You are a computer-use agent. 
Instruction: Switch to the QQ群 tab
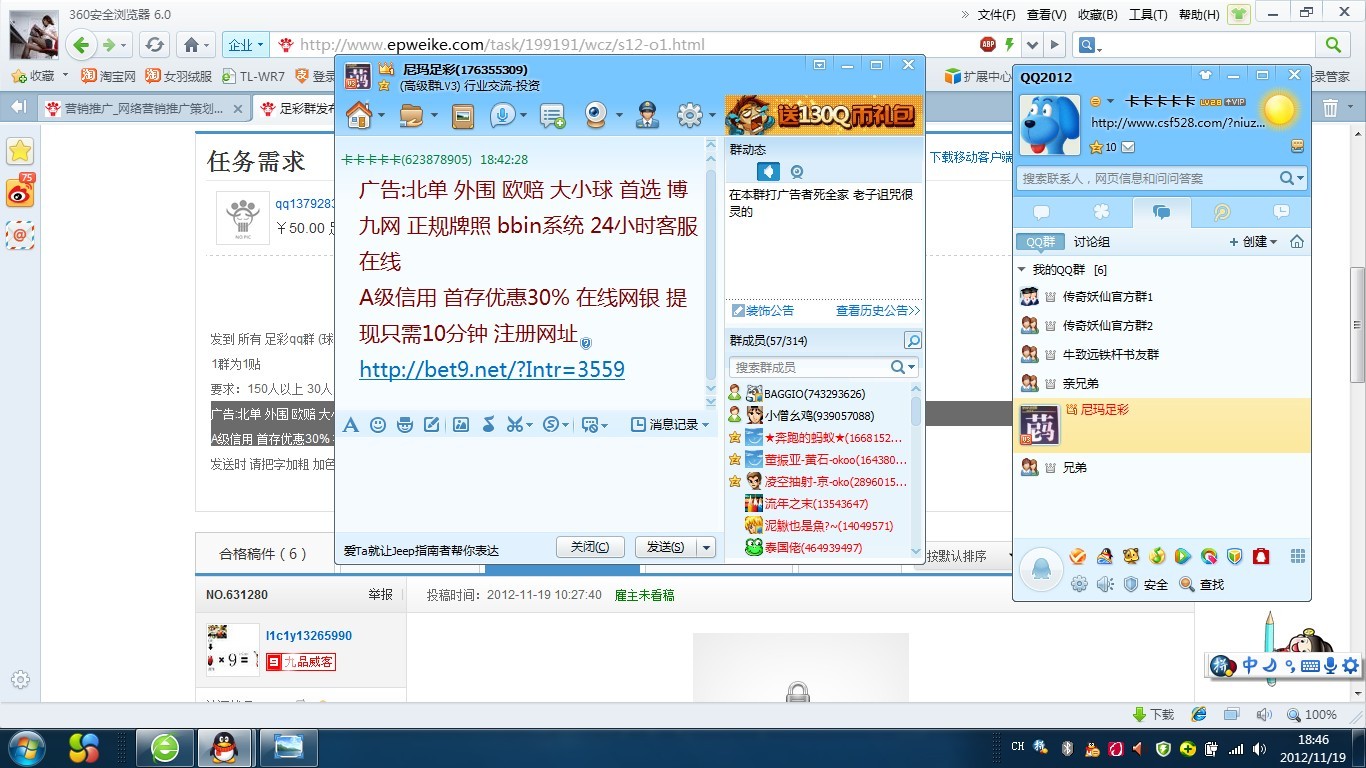pyautogui.click(x=1041, y=242)
